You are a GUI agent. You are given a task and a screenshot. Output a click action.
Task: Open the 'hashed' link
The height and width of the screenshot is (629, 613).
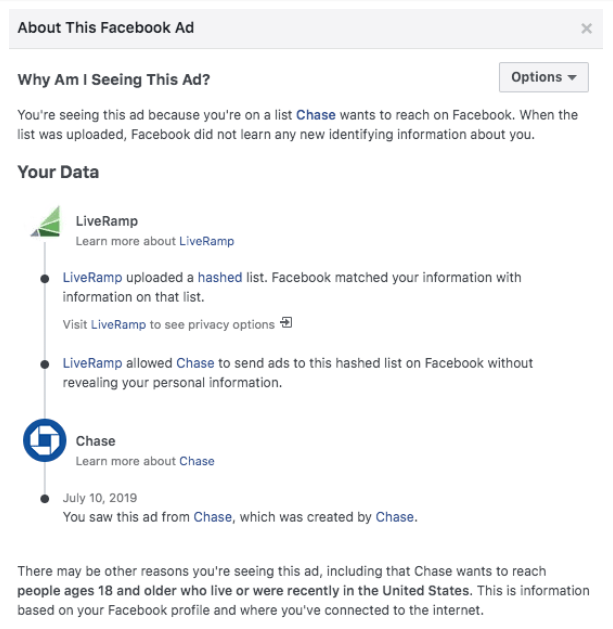220,277
